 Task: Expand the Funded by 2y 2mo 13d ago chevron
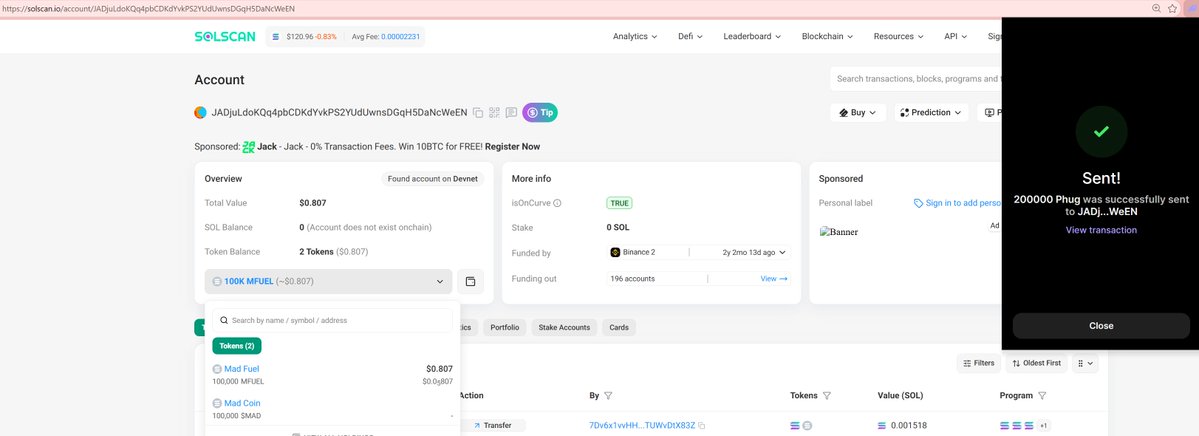(782, 252)
